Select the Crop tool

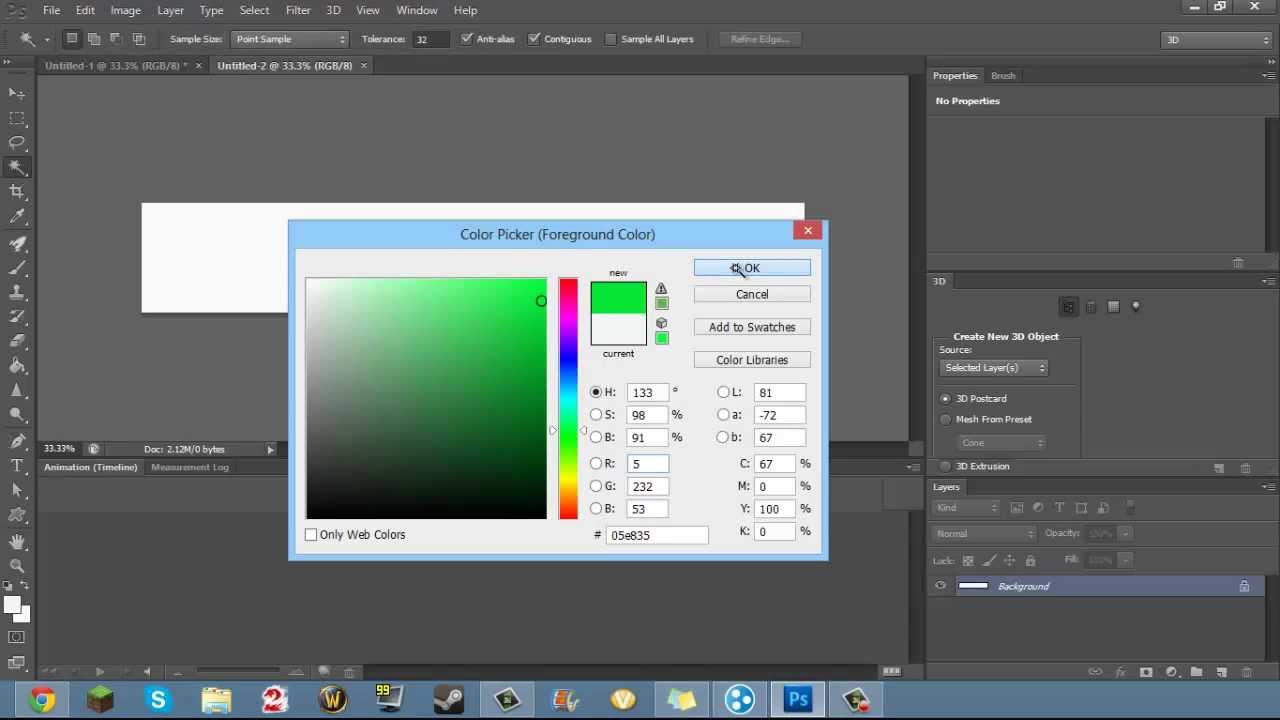(x=17, y=192)
